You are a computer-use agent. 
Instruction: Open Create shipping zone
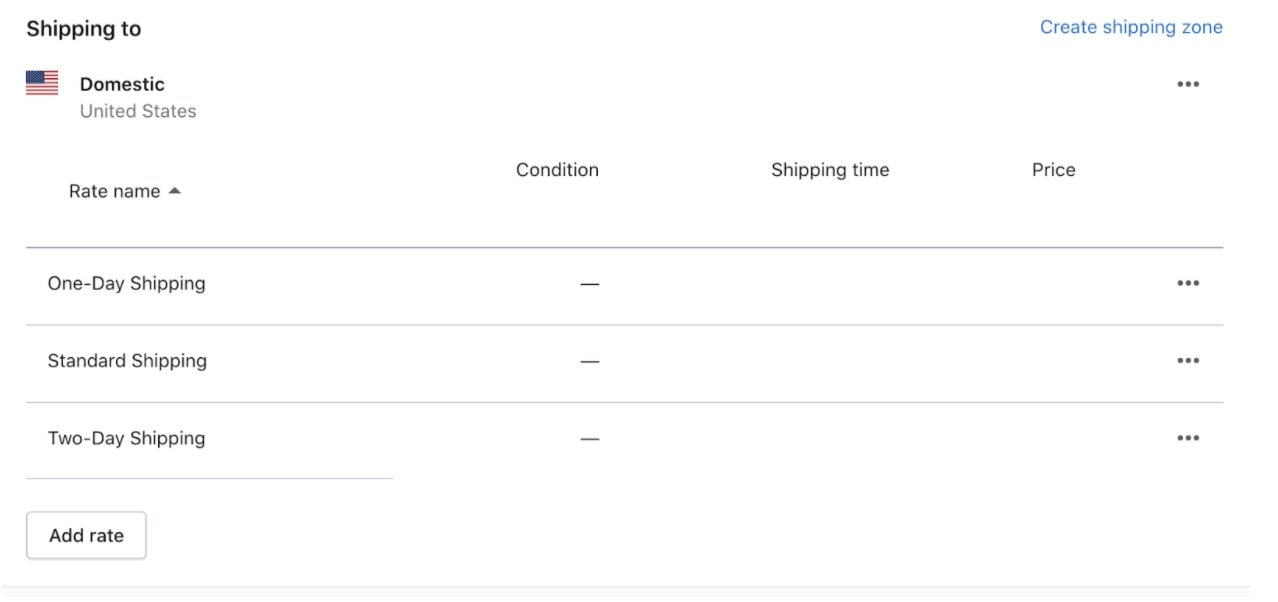[1131, 27]
